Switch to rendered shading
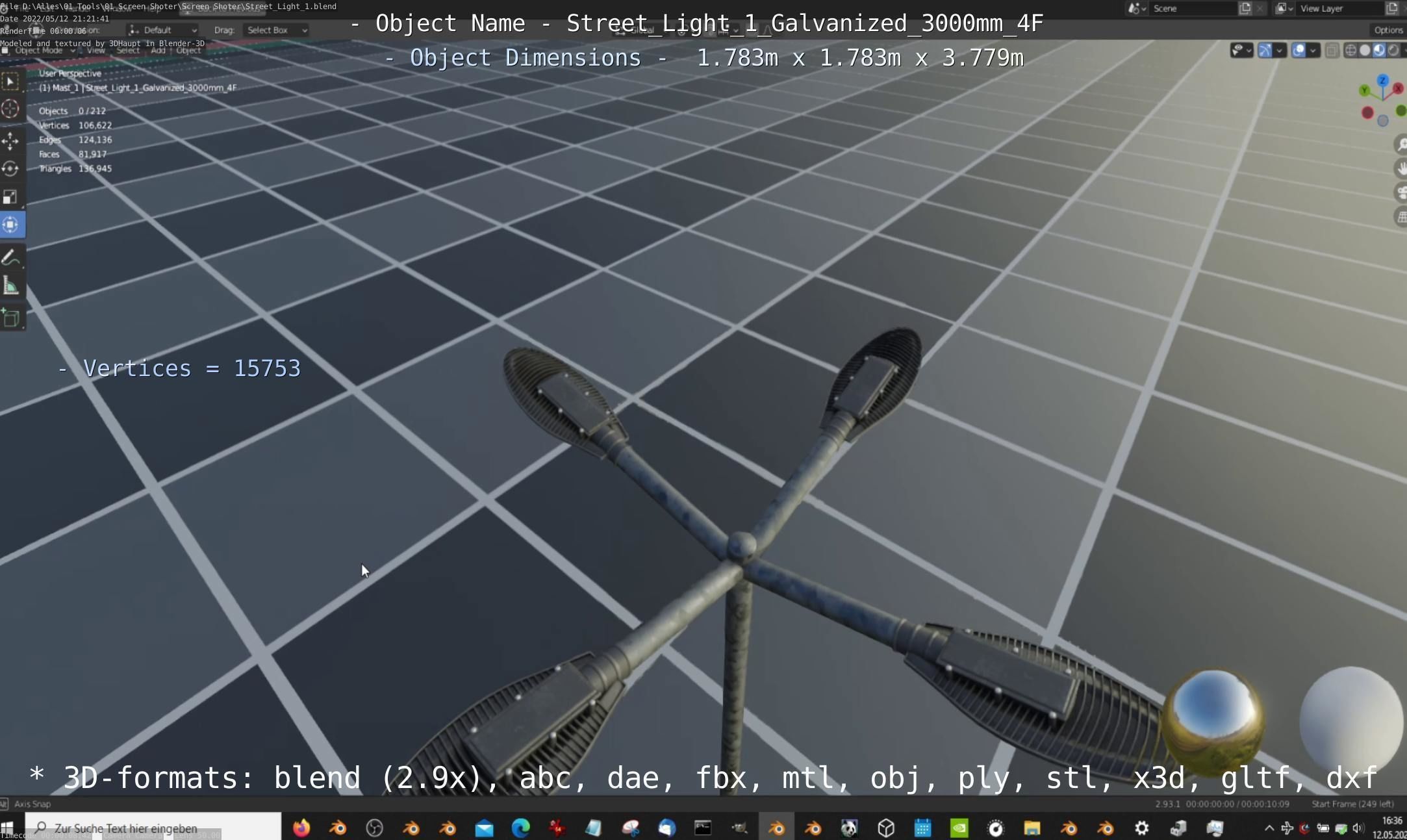 coord(1393,50)
